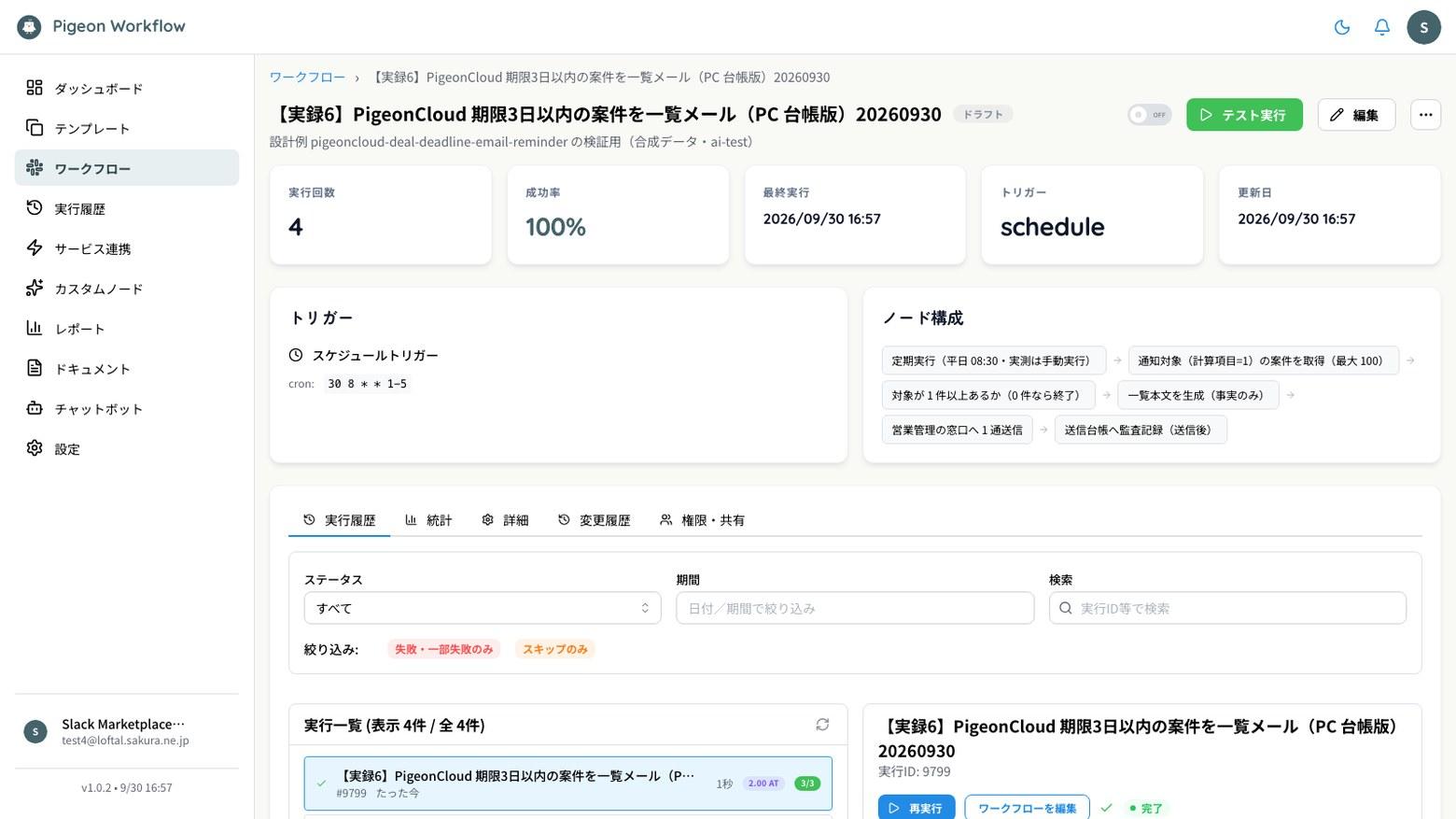Toggle dark mode moon icon
Screen dimensions: 1456x819
pos(1342,27)
